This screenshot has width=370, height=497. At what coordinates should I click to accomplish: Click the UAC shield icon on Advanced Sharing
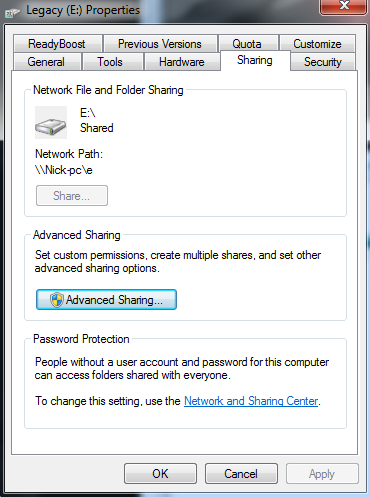[57, 300]
